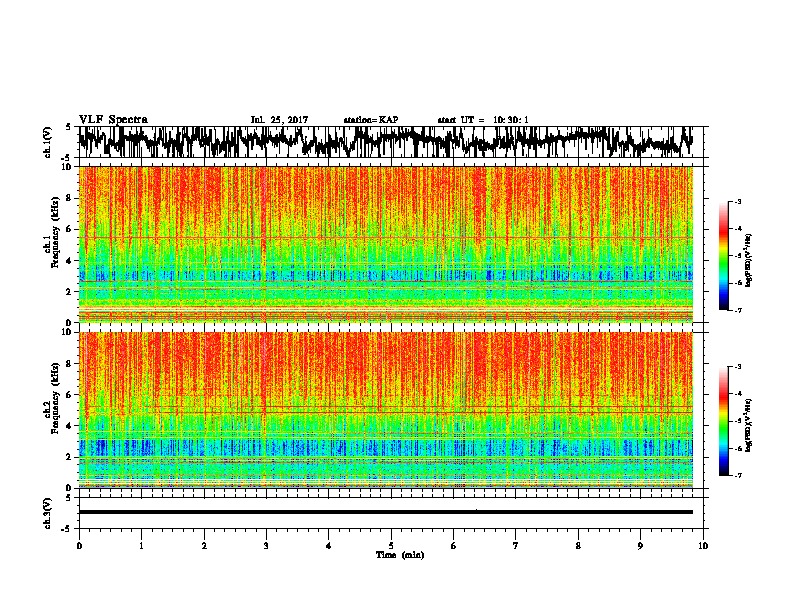The width and height of the screenshot is (792, 612).
Task: Click the ch.1 spectrogram color scale bar
Action: (x=723, y=256)
